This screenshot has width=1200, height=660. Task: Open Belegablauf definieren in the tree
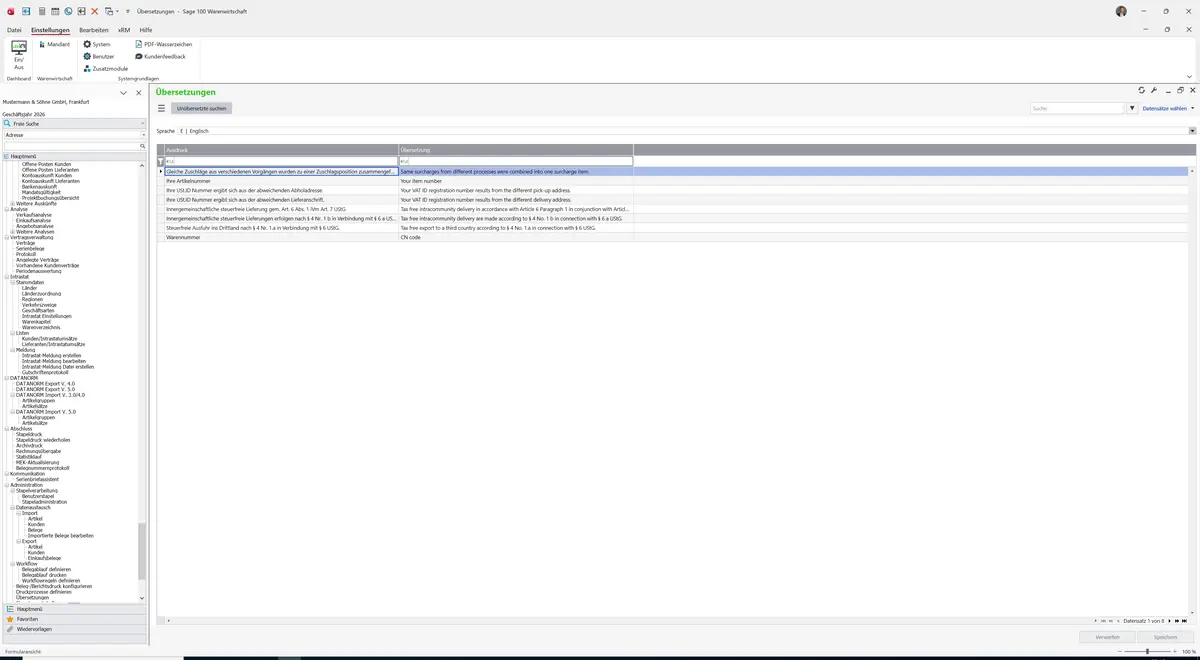(46, 570)
